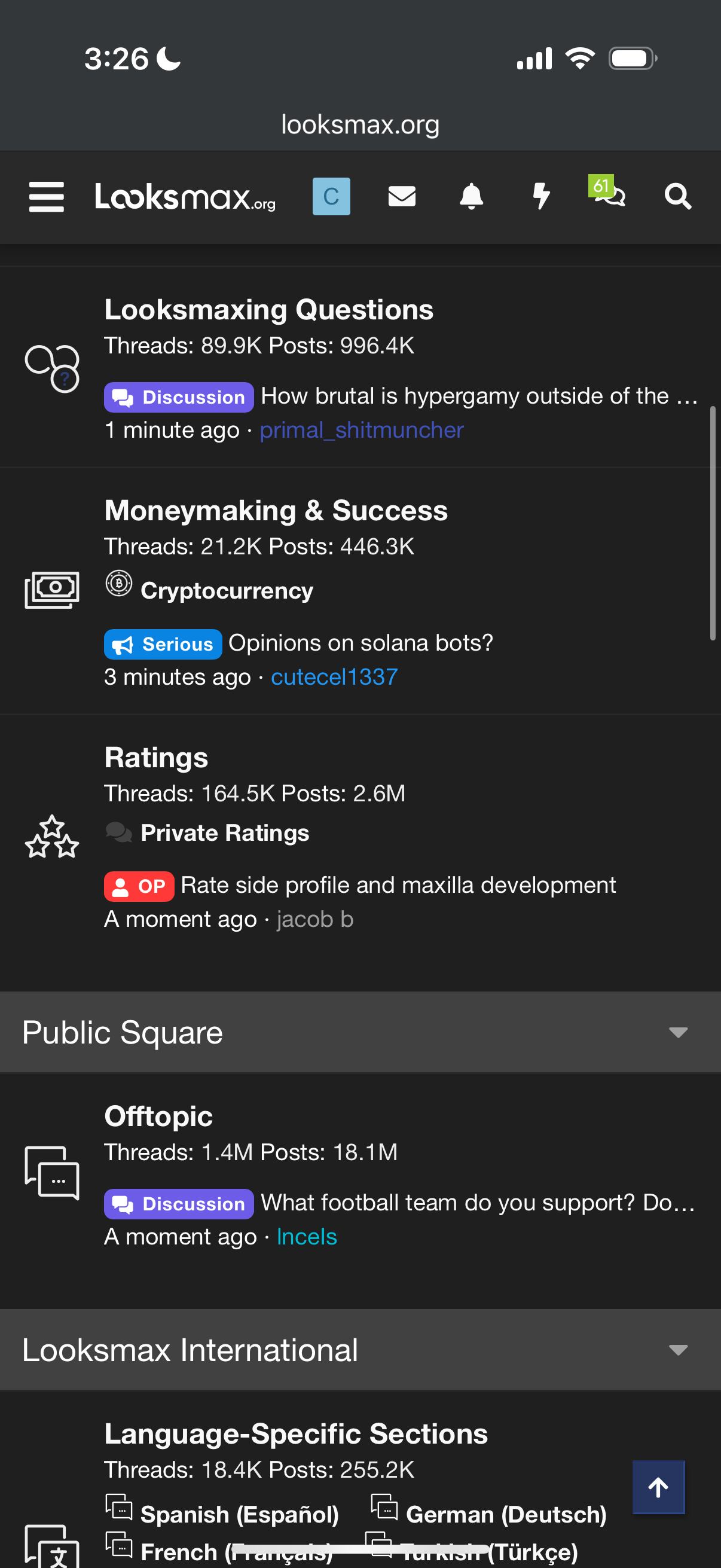Open the Looksmaxing Questions forum
The image size is (721, 1568).
pyautogui.click(x=268, y=310)
